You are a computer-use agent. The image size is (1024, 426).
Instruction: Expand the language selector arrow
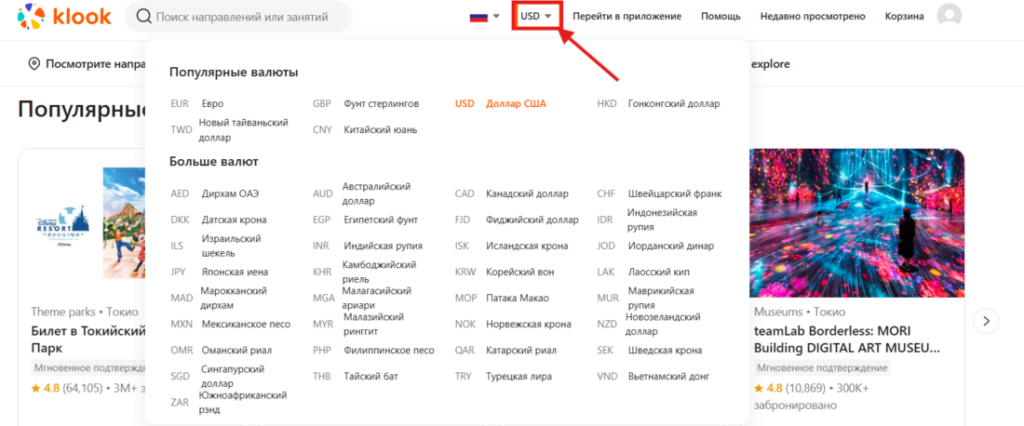tap(496, 16)
